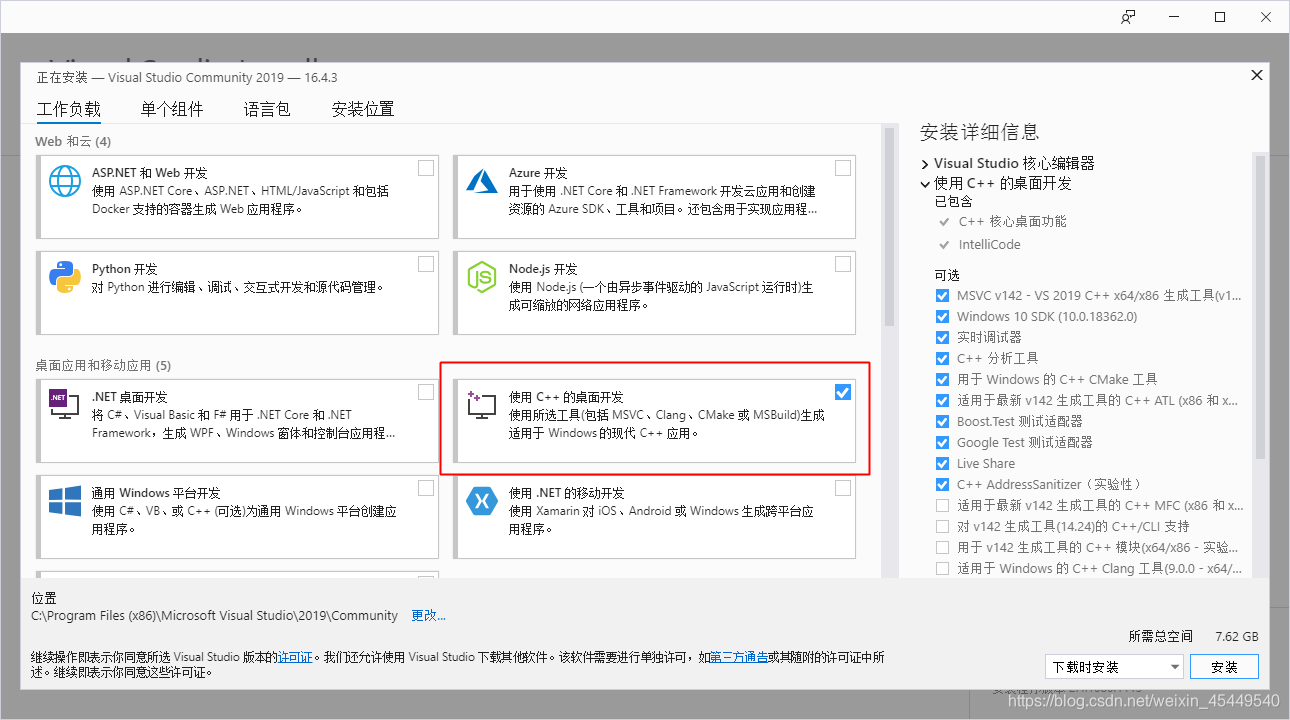Disable the Google Test 测试适配器 option
Screen dimensions: 1290x720
(941, 442)
